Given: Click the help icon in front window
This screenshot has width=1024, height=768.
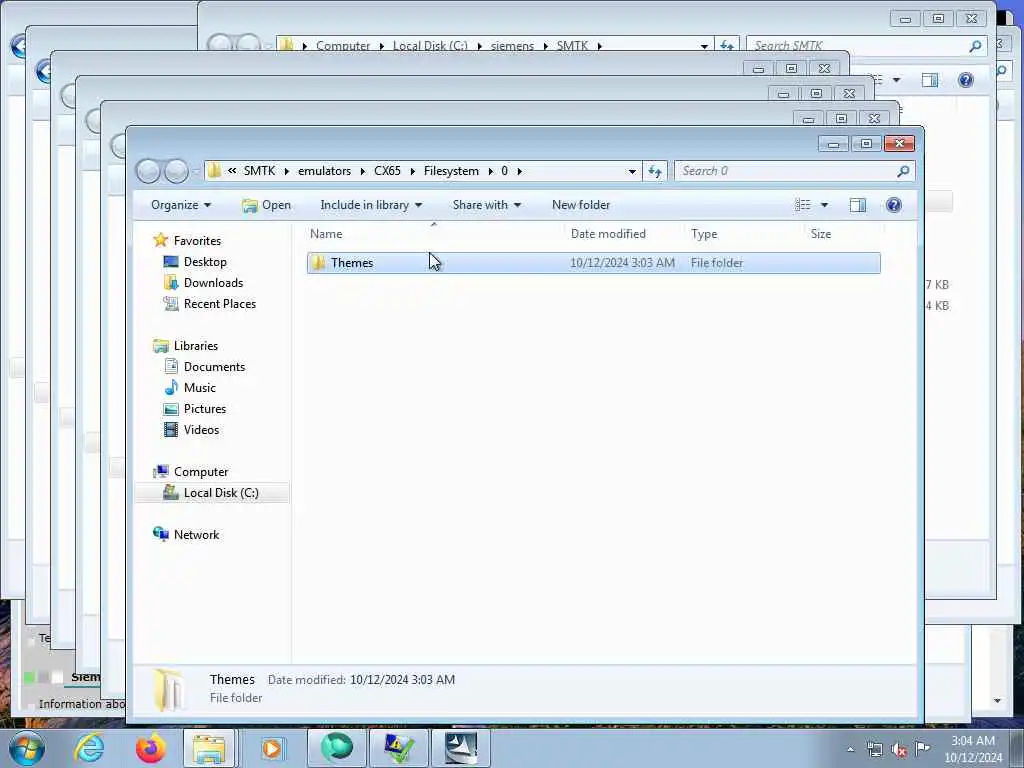Looking at the screenshot, I should coord(893,205).
